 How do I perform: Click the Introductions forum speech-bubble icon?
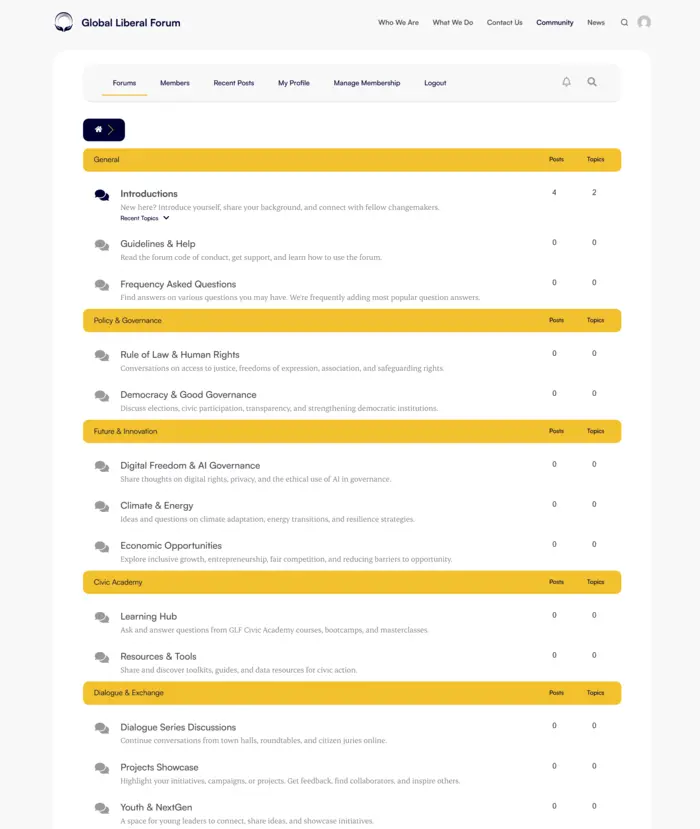click(101, 195)
